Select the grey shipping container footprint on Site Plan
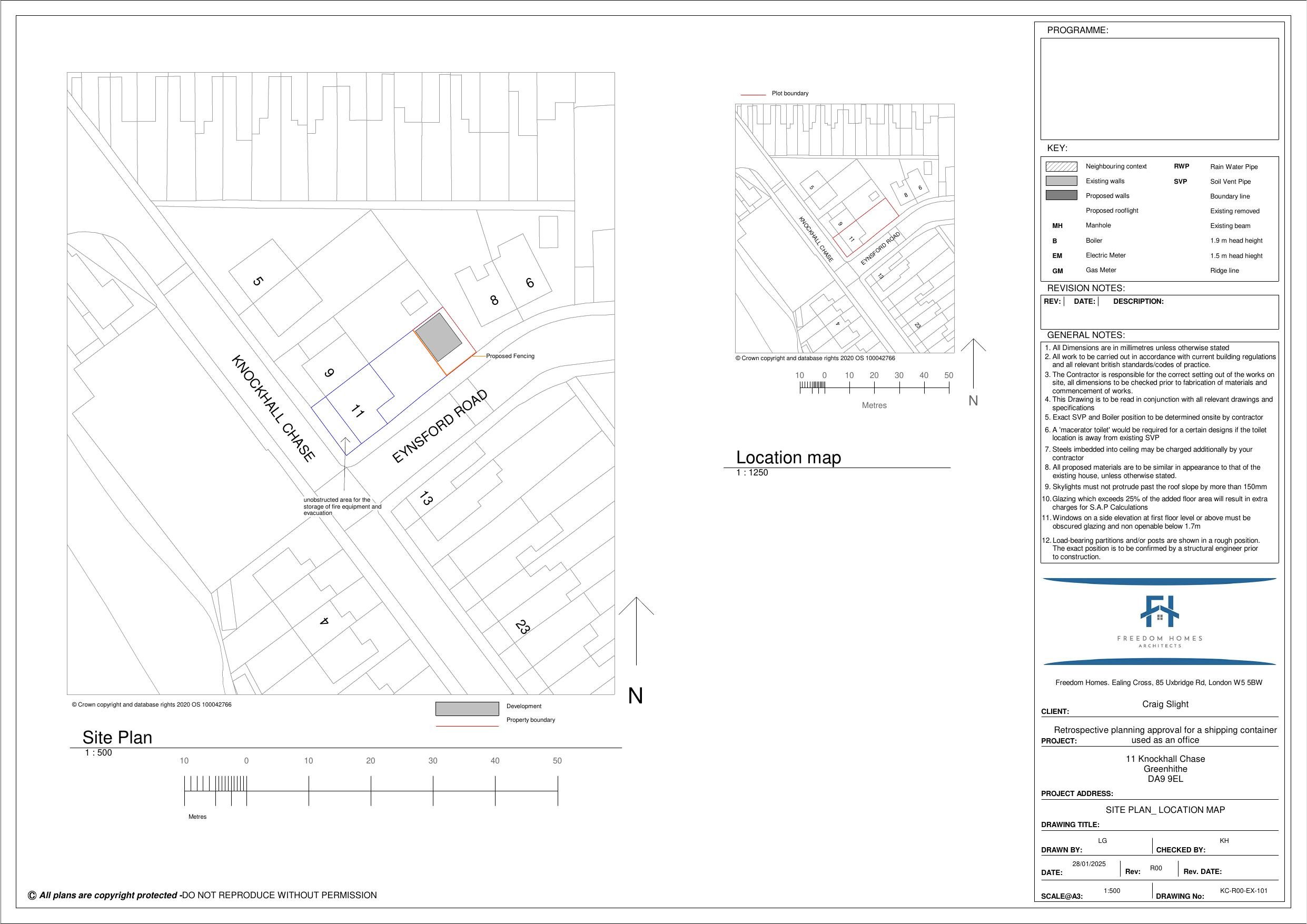 pos(438,335)
